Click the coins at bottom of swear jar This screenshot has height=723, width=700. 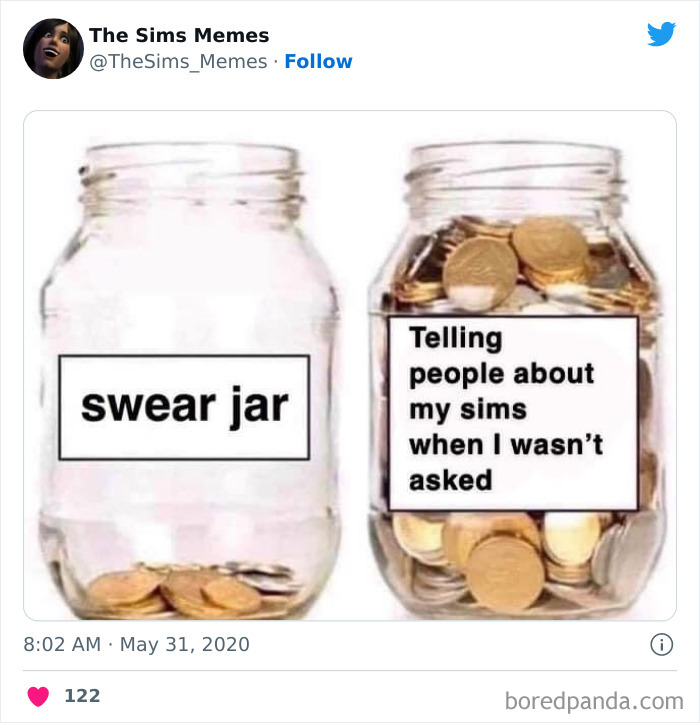[x=191, y=591]
